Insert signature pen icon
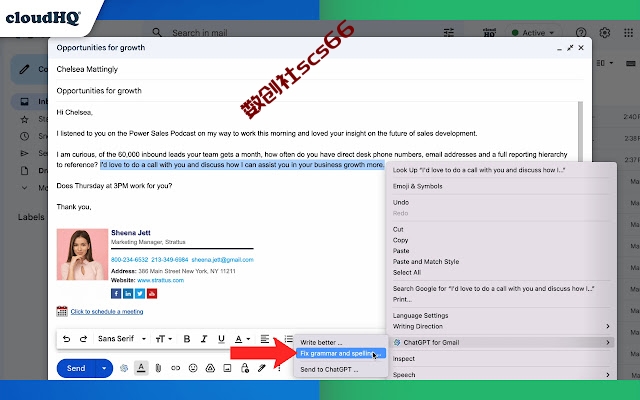Viewport: 640px width, 400px height. coord(262,368)
